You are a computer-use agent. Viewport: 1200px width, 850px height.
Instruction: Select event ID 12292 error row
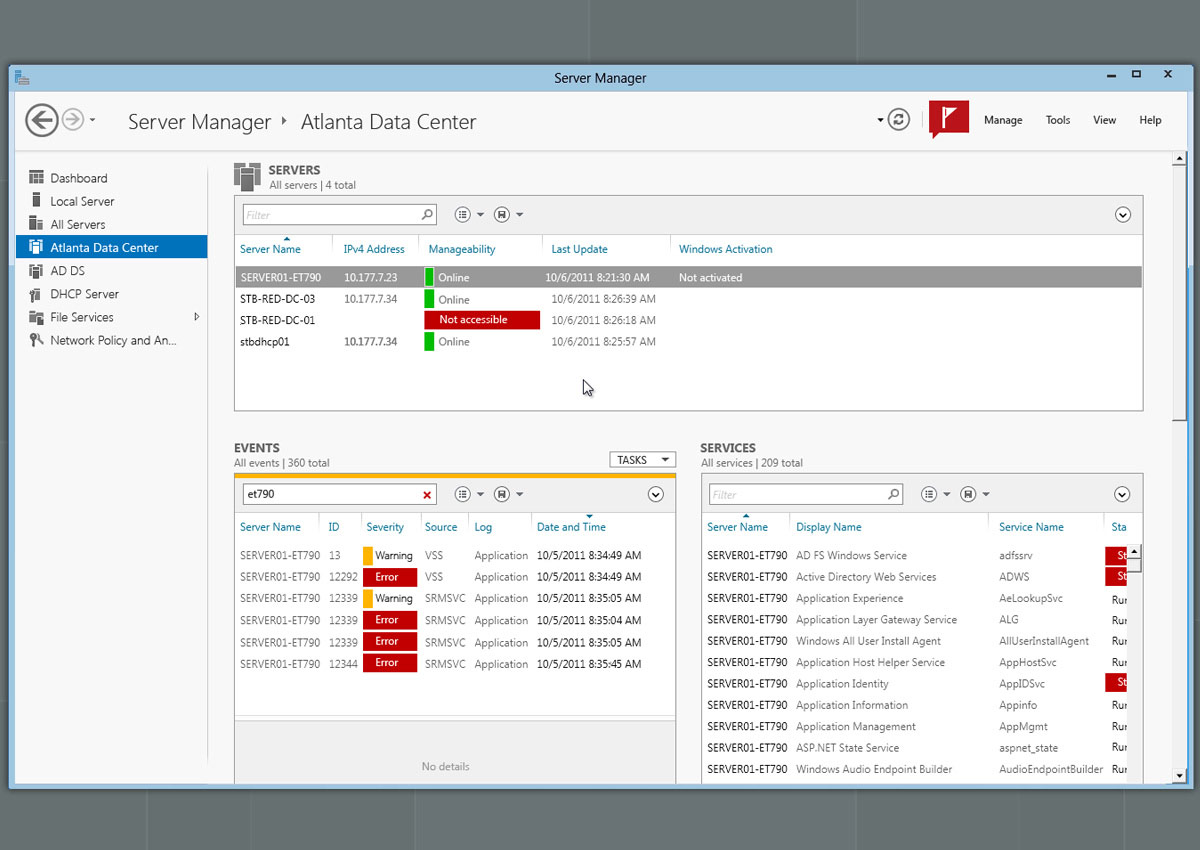(455, 577)
